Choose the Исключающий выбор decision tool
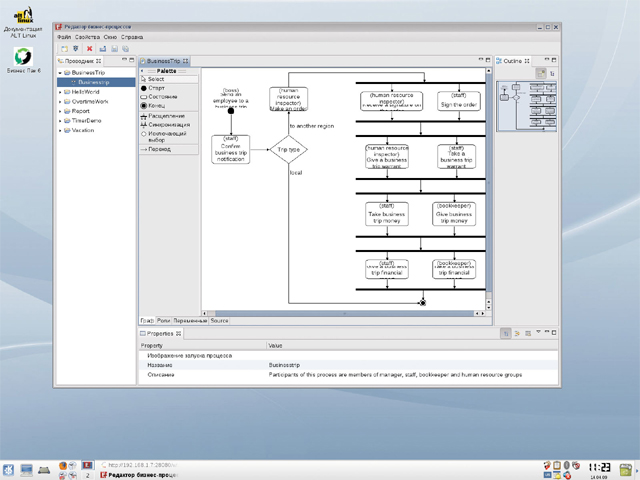 [x=169, y=136]
